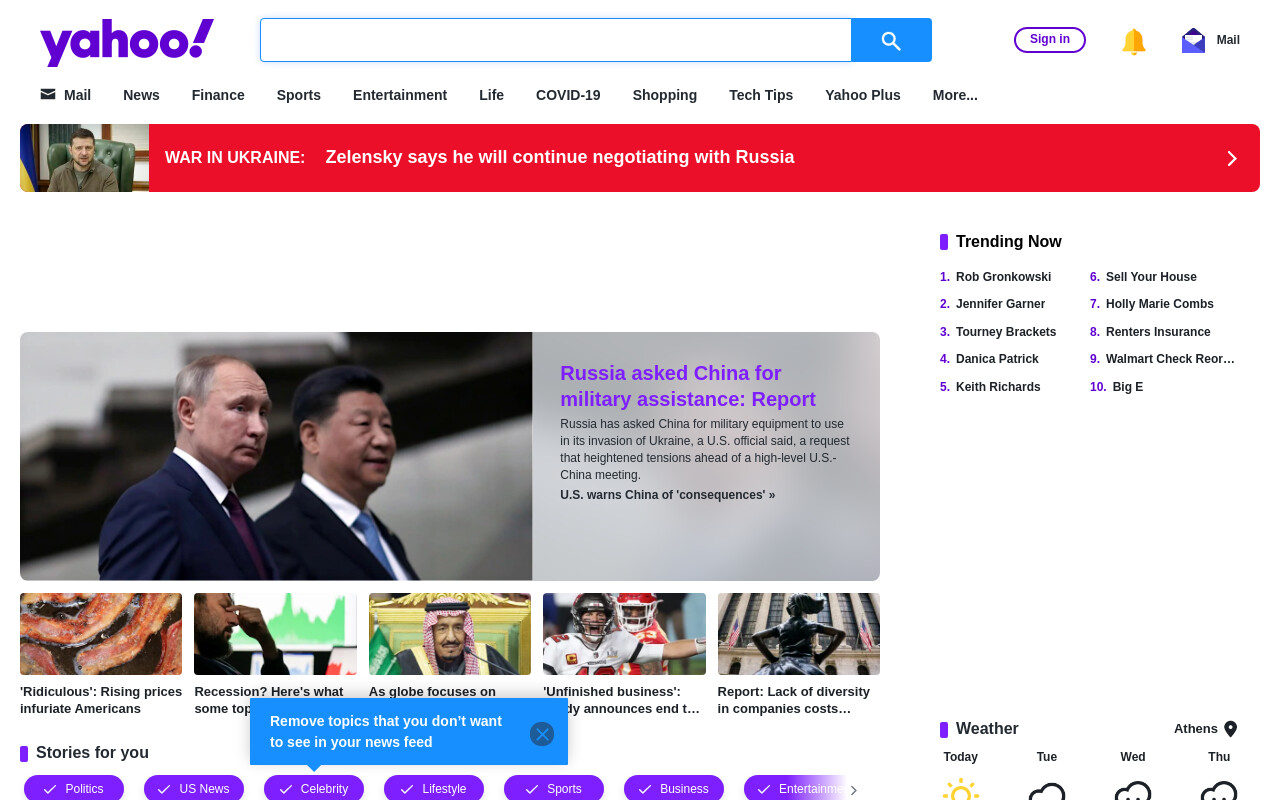
Task: Open trending topic Rob Gronkowski
Action: click(1003, 277)
